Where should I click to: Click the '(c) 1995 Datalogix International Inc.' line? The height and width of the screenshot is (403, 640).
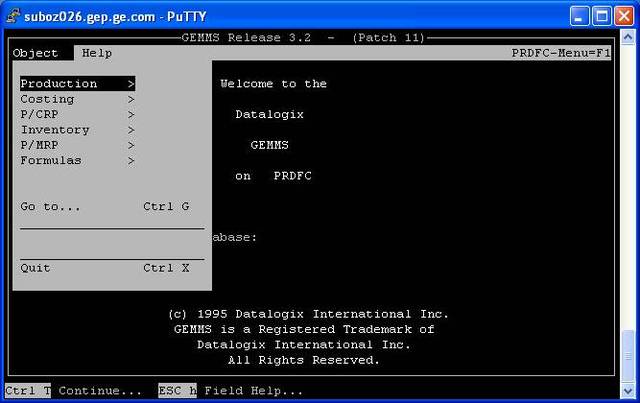coord(308,314)
